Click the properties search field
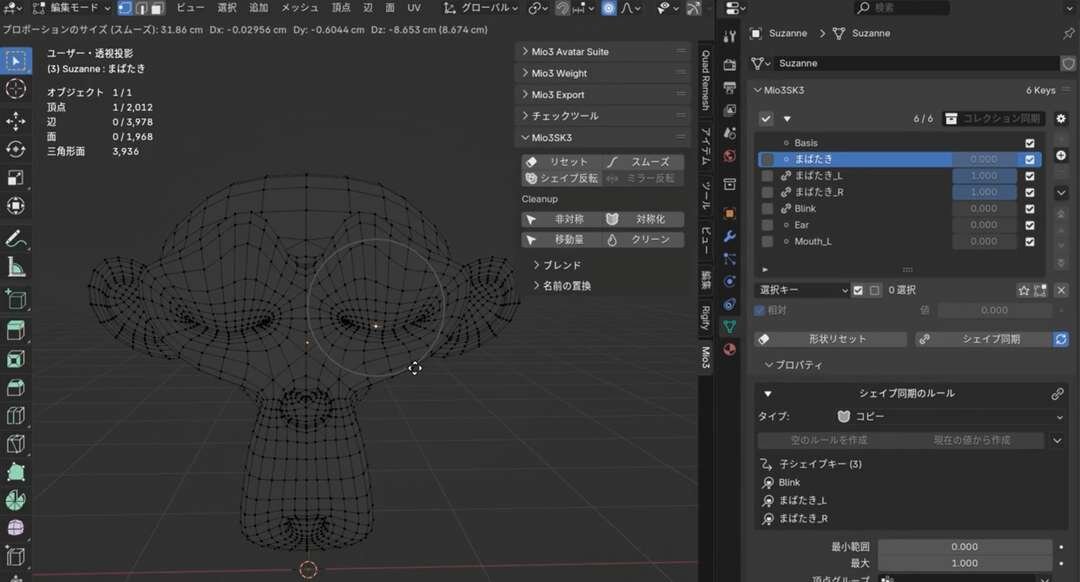 point(901,8)
